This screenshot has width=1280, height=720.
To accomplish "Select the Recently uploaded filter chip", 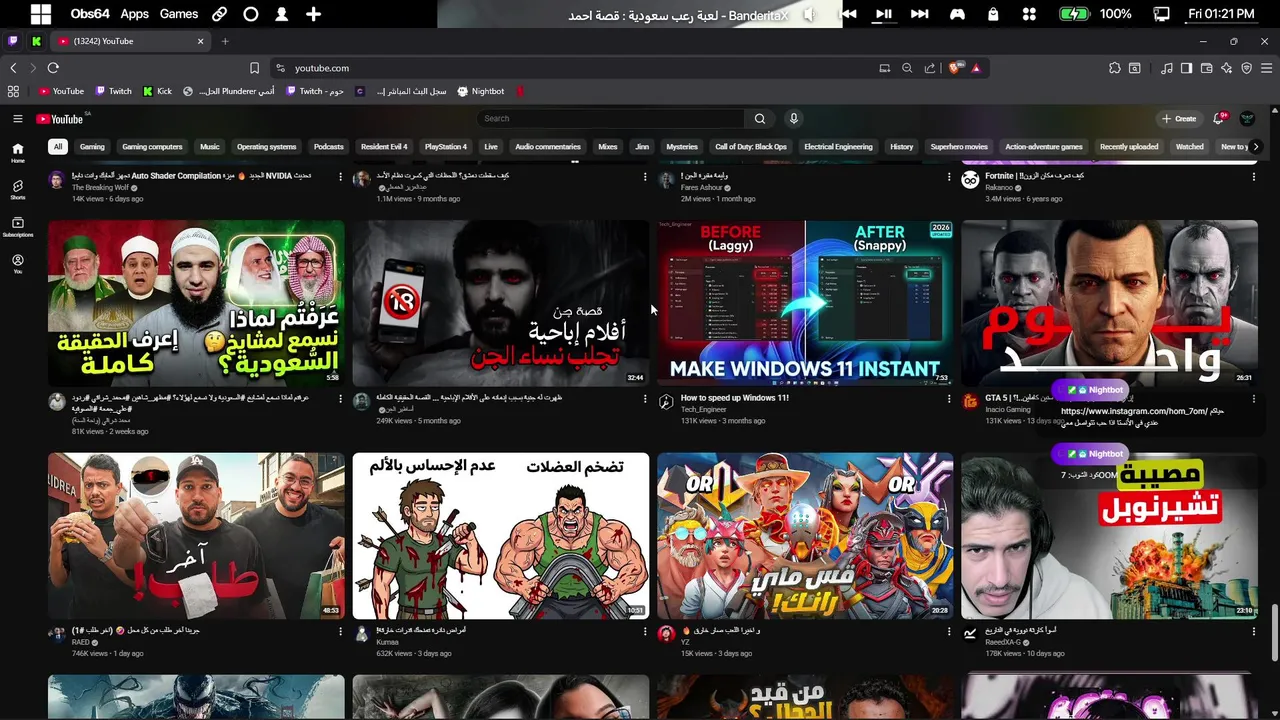I will coord(1129,147).
